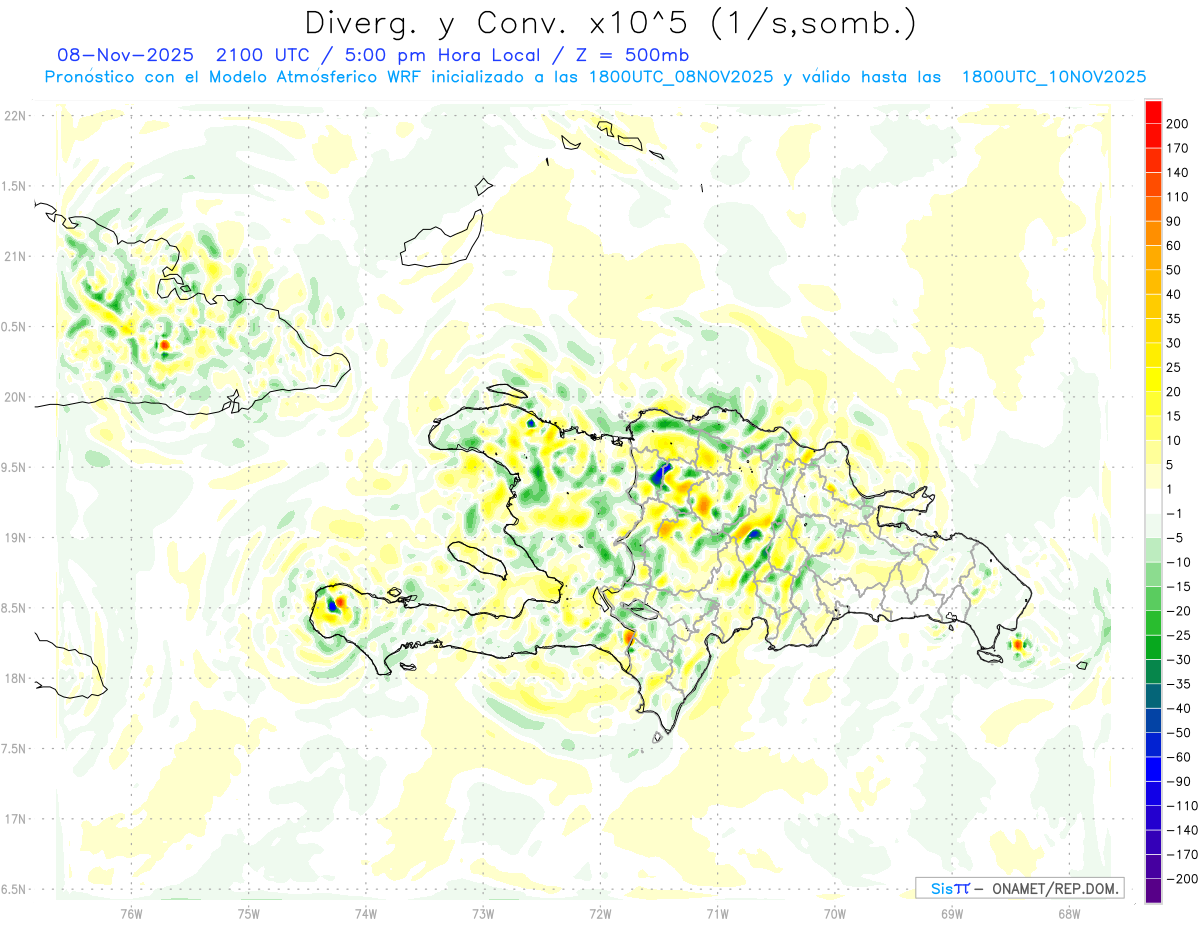Click the '-140' colorbar value
The width and height of the screenshot is (1200, 927).
click(x=1181, y=830)
